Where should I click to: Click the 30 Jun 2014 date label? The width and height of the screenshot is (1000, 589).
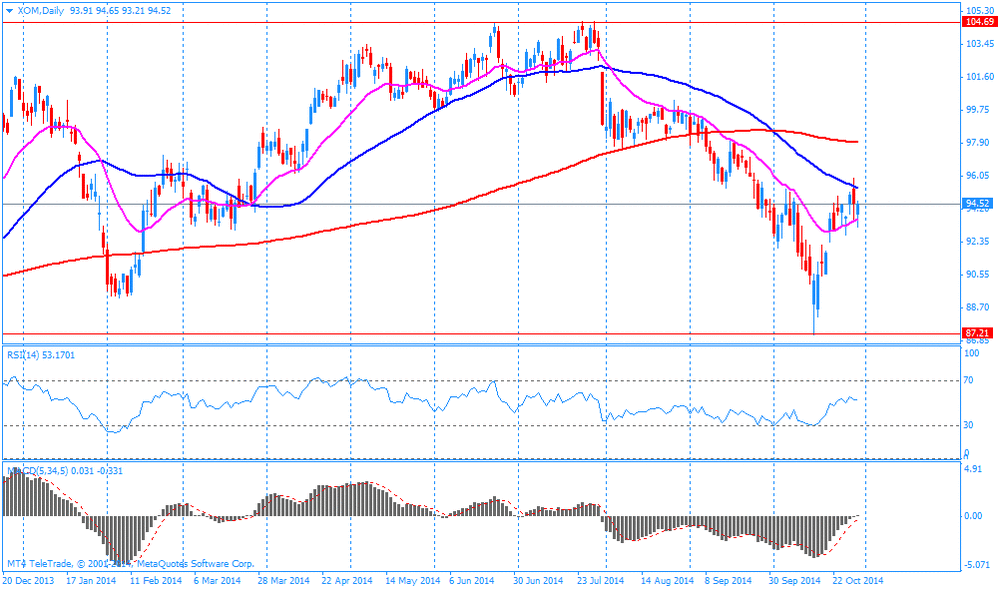(538, 581)
